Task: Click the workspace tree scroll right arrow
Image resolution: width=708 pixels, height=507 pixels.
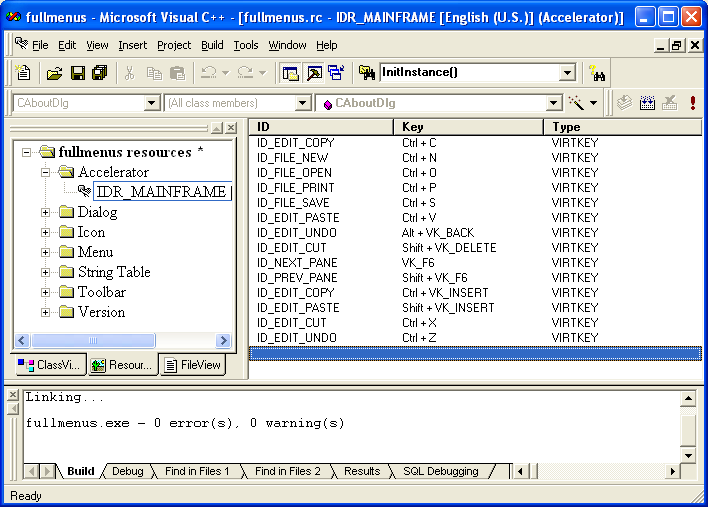Action: 223,340
